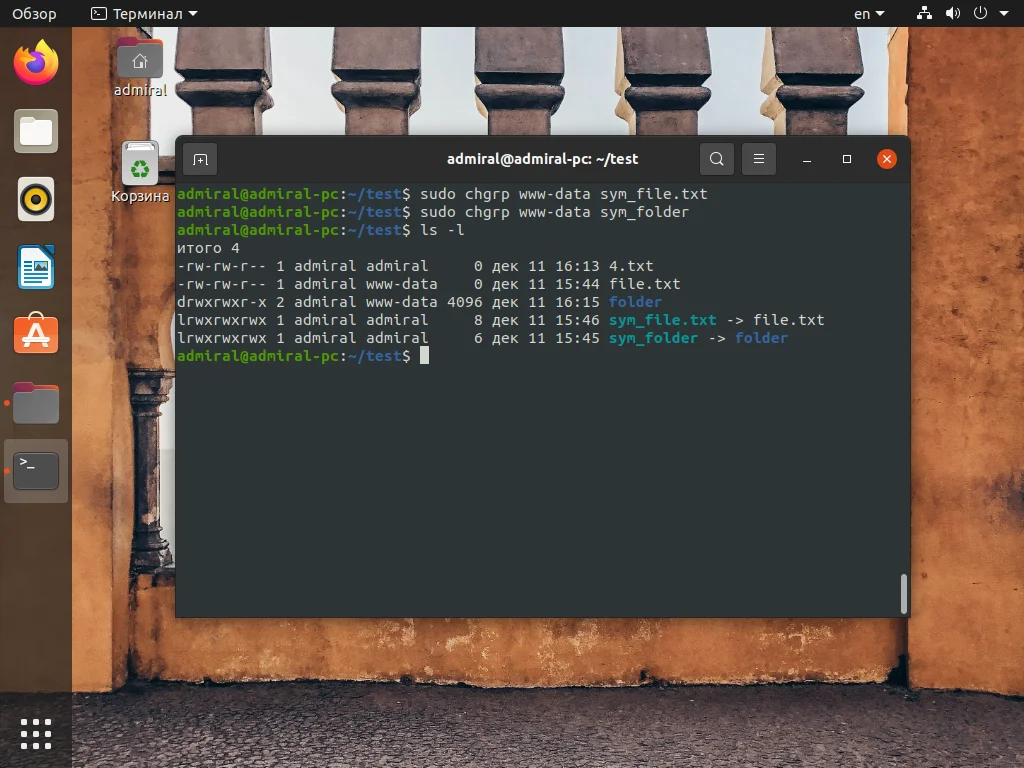The height and width of the screenshot is (768, 1024).
Task: Open Ubuntu Software from the dock
Action: pyautogui.click(x=36, y=335)
